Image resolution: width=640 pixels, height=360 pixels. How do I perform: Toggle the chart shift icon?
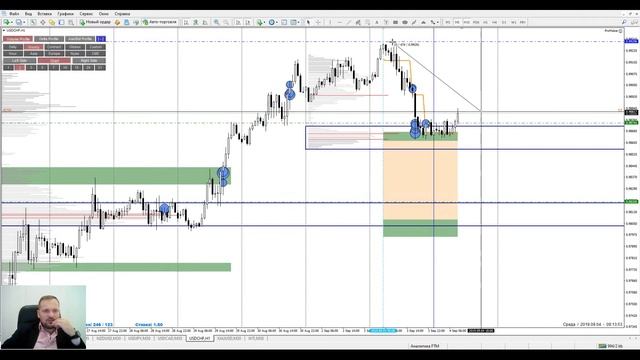coord(247,22)
